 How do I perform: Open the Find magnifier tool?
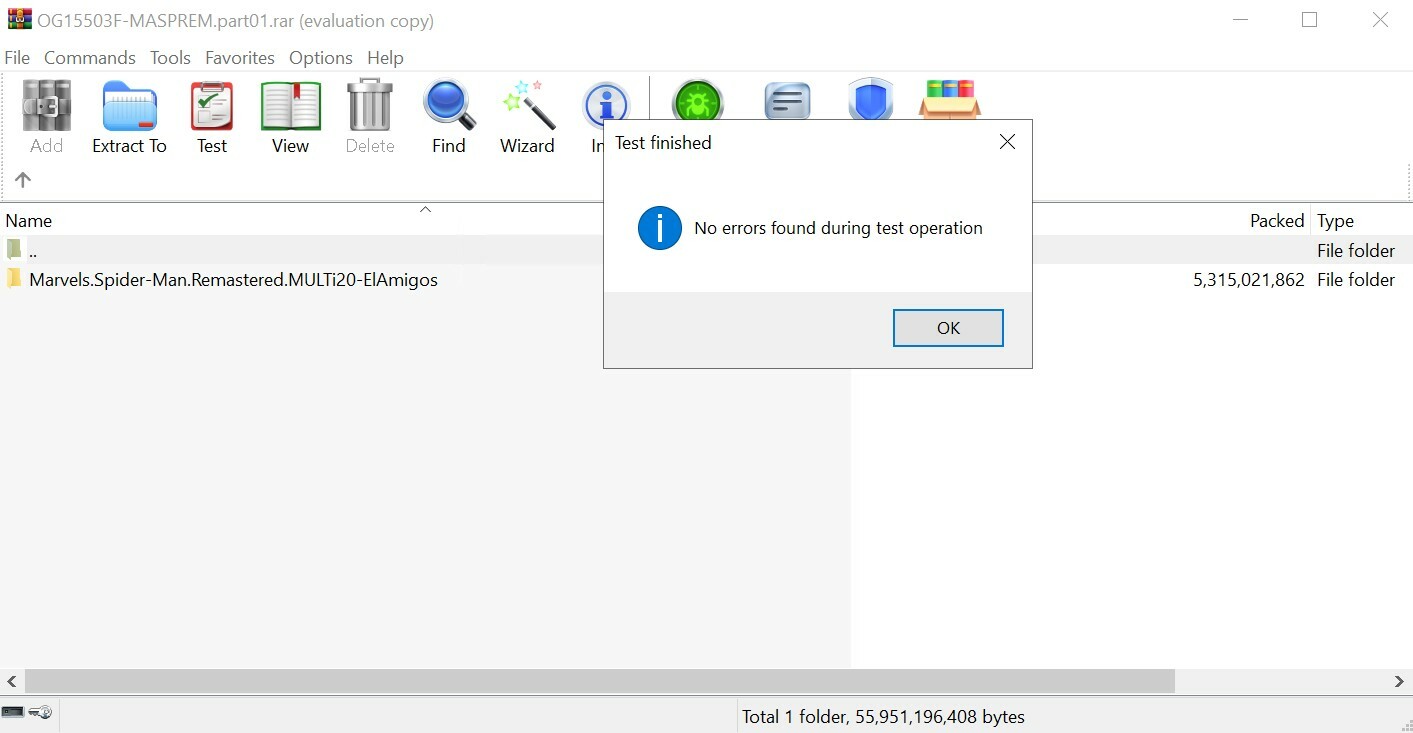tap(449, 105)
